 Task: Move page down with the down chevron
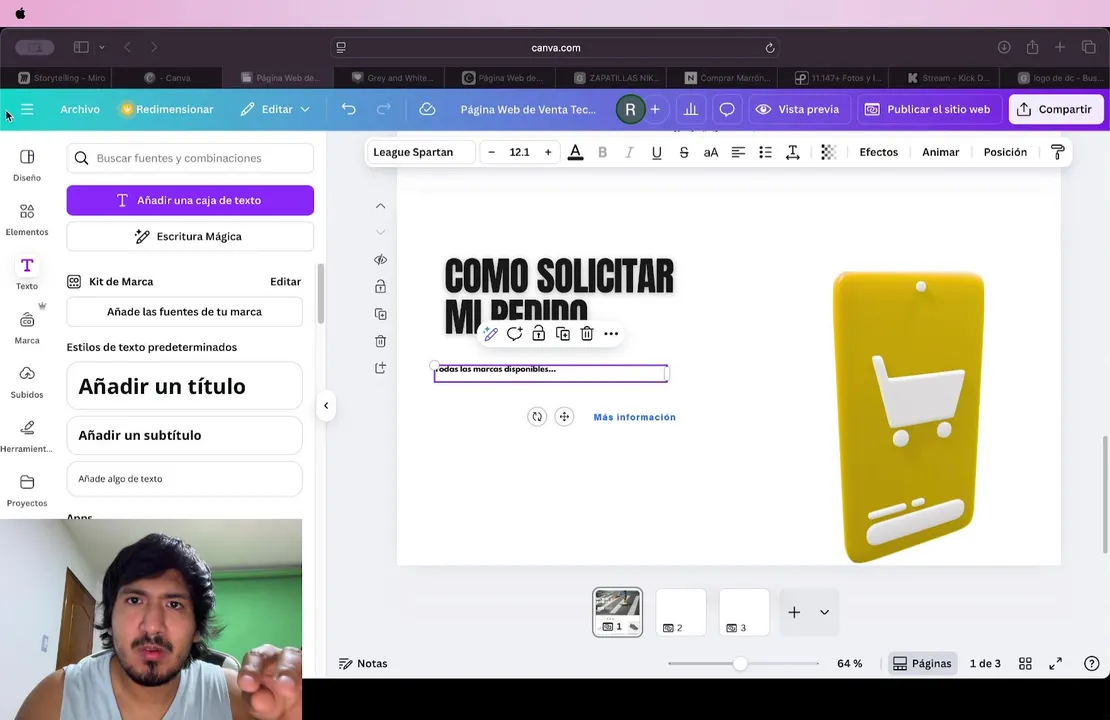pos(380,232)
